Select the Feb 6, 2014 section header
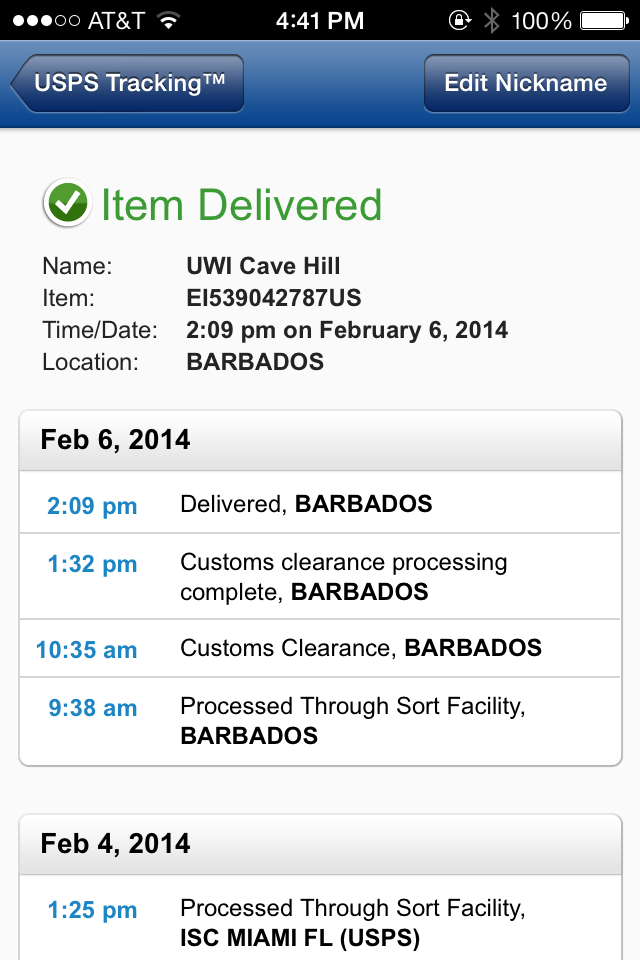Viewport: 640px width, 960px height. point(320,440)
